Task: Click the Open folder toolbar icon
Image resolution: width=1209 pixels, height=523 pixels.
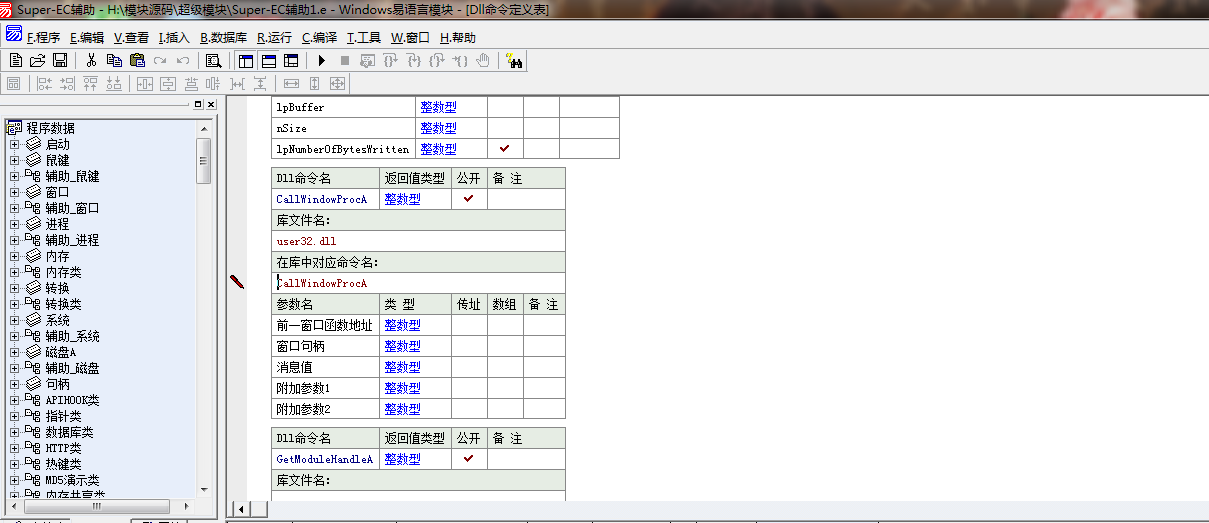Action: tap(38, 61)
